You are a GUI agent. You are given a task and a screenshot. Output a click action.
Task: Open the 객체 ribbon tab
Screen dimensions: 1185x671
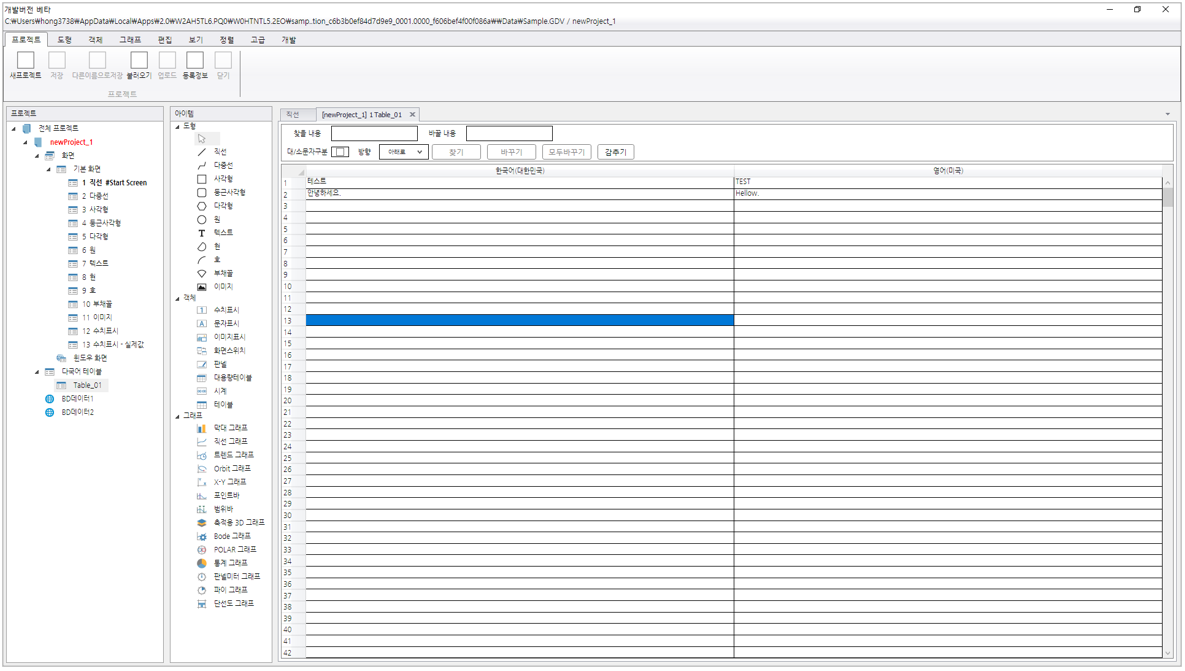95,39
